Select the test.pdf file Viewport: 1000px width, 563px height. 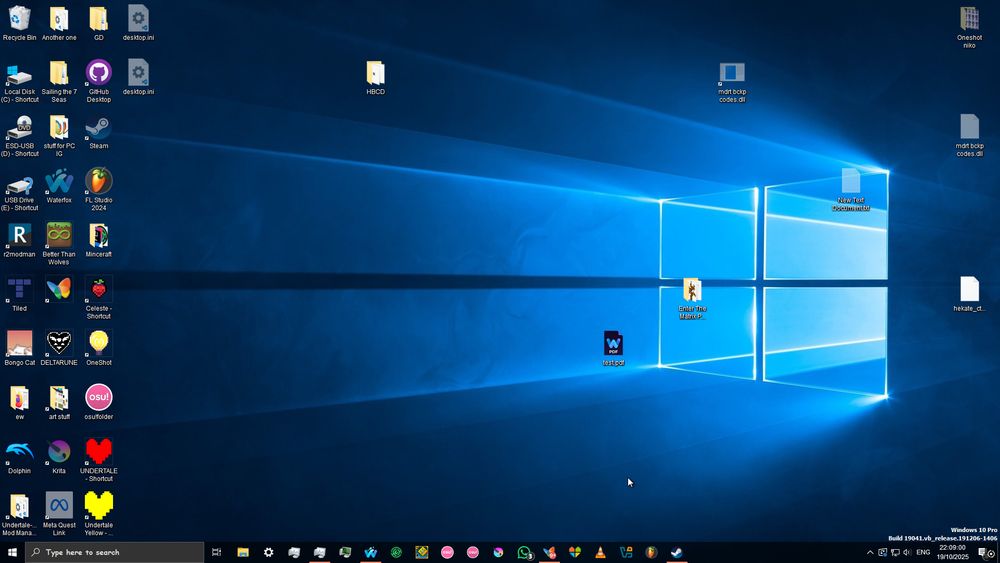pyautogui.click(x=613, y=348)
